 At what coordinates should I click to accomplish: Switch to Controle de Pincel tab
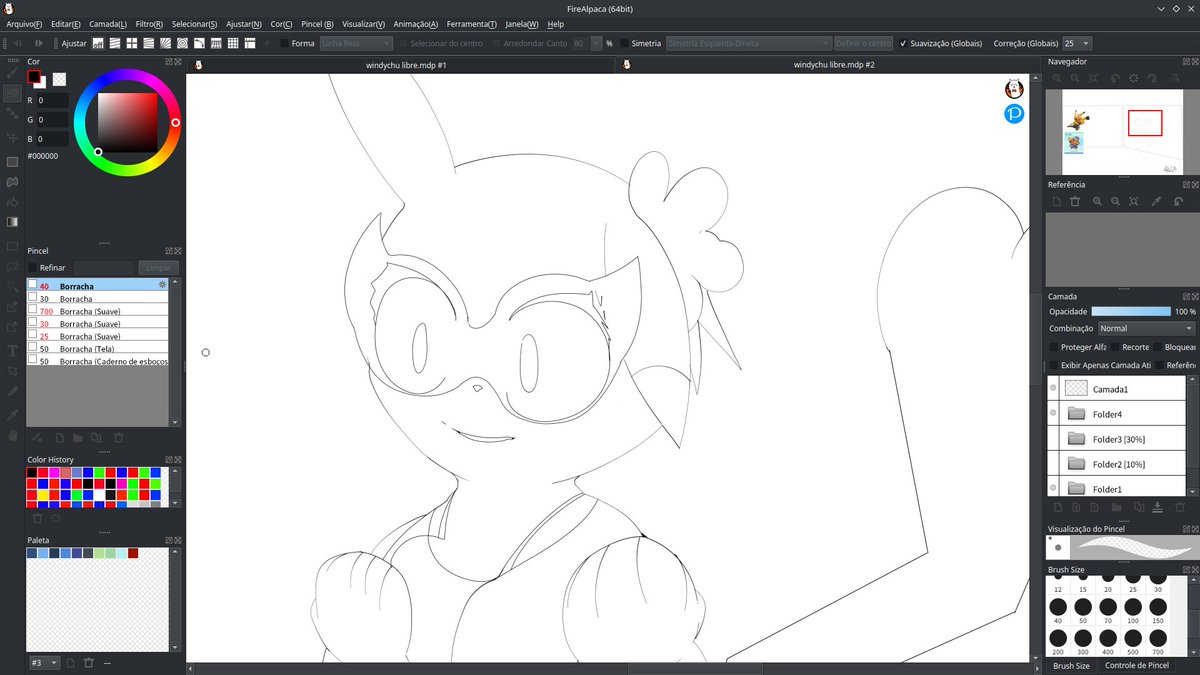[1137, 665]
